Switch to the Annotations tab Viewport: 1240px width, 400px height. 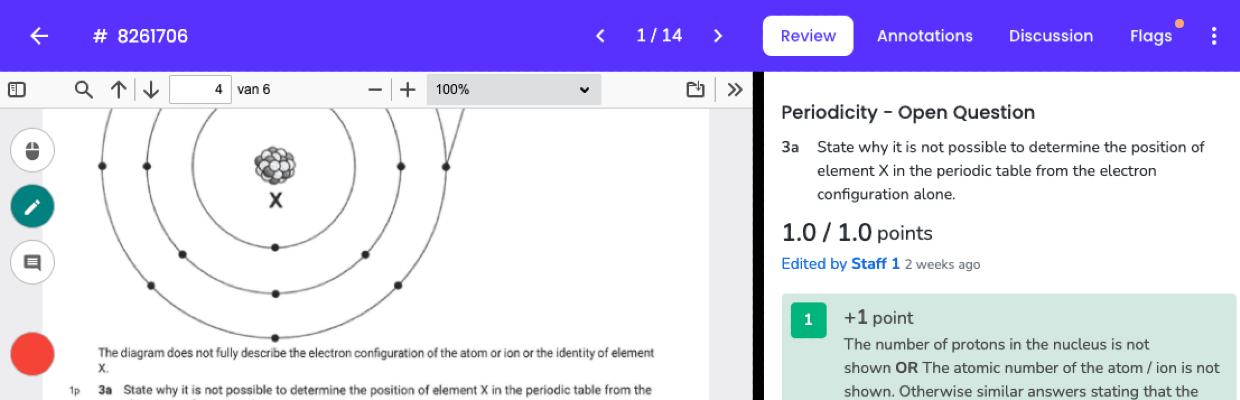pos(925,36)
